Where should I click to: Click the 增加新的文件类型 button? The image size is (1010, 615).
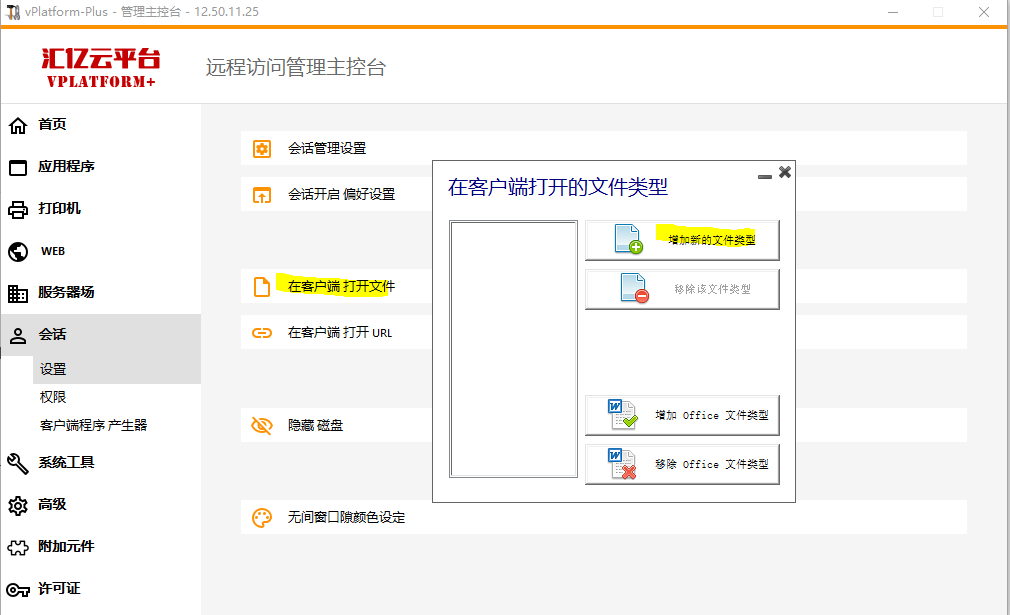(682, 240)
